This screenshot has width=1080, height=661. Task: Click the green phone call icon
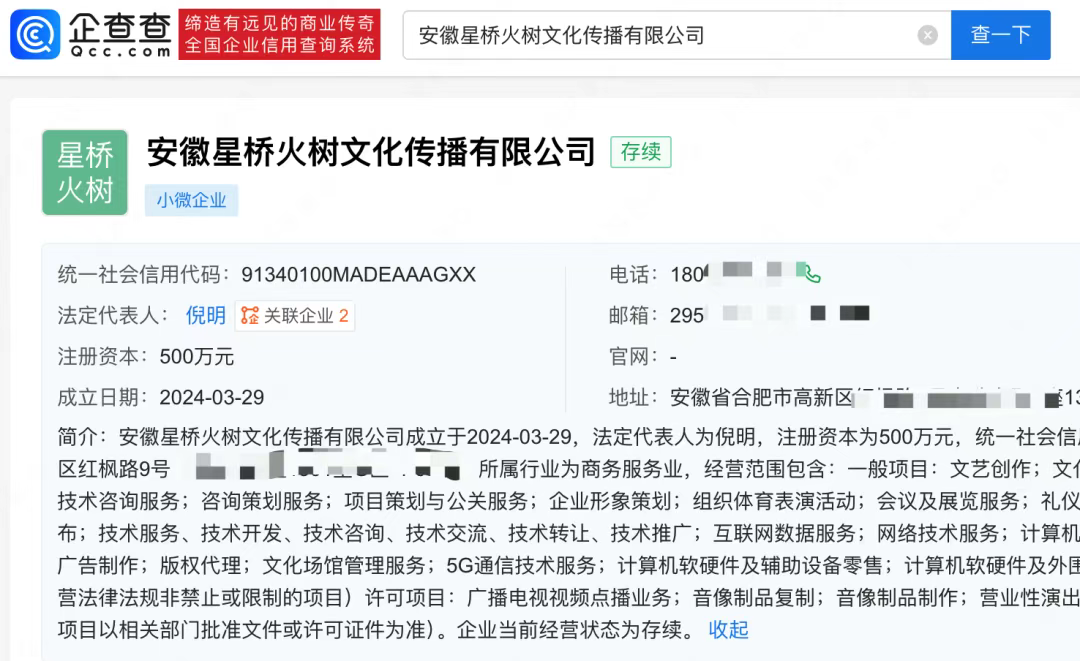coord(812,274)
